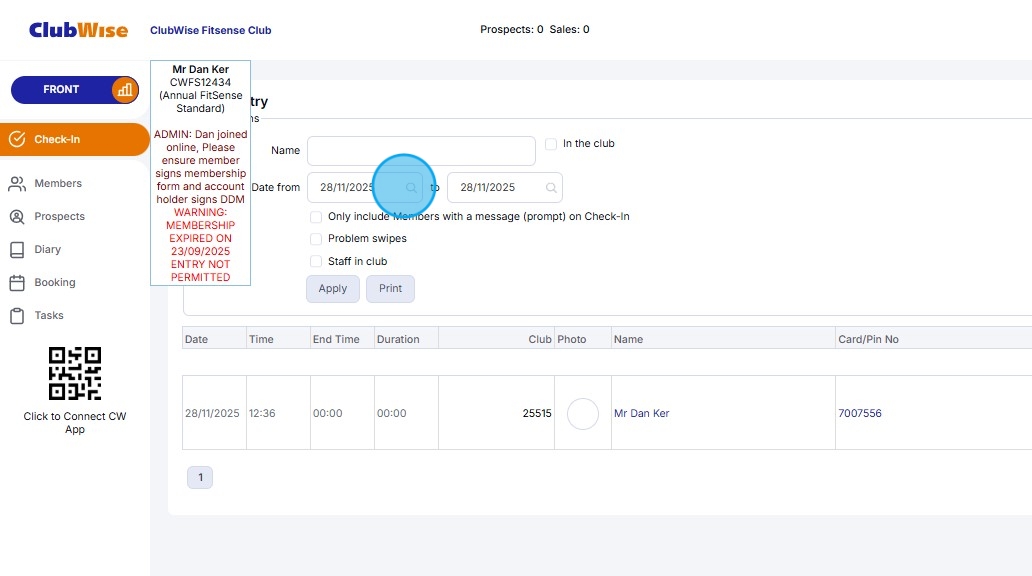Click member number CWFS12434 in popup

[x=201, y=82]
